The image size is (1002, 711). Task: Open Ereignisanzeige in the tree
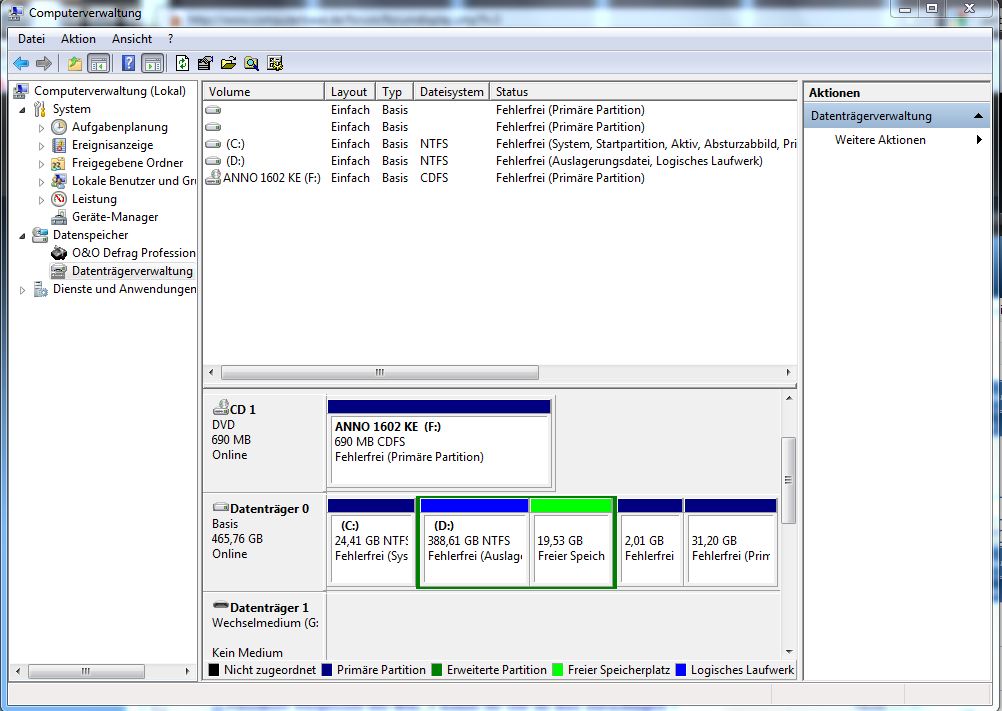click(x=112, y=144)
